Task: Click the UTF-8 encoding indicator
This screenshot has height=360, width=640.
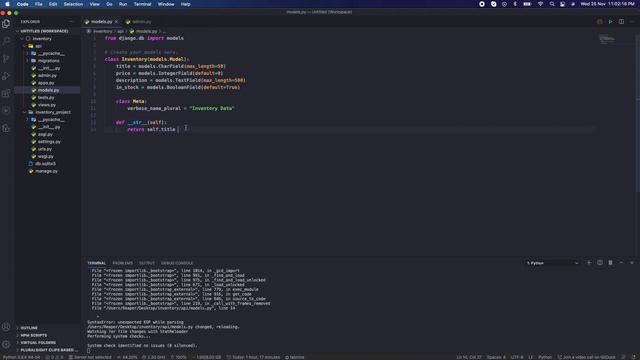Action: point(517,357)
